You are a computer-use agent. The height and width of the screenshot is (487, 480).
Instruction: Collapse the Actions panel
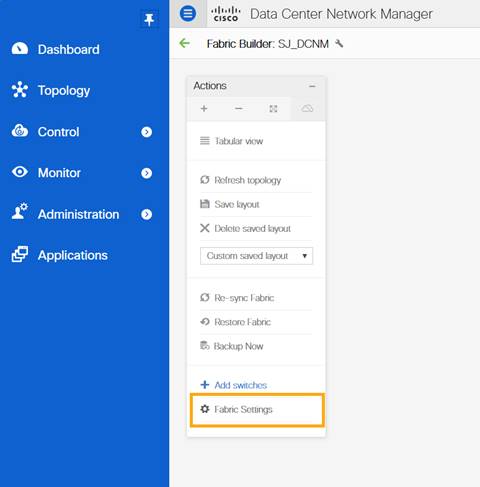coord(312,86)
